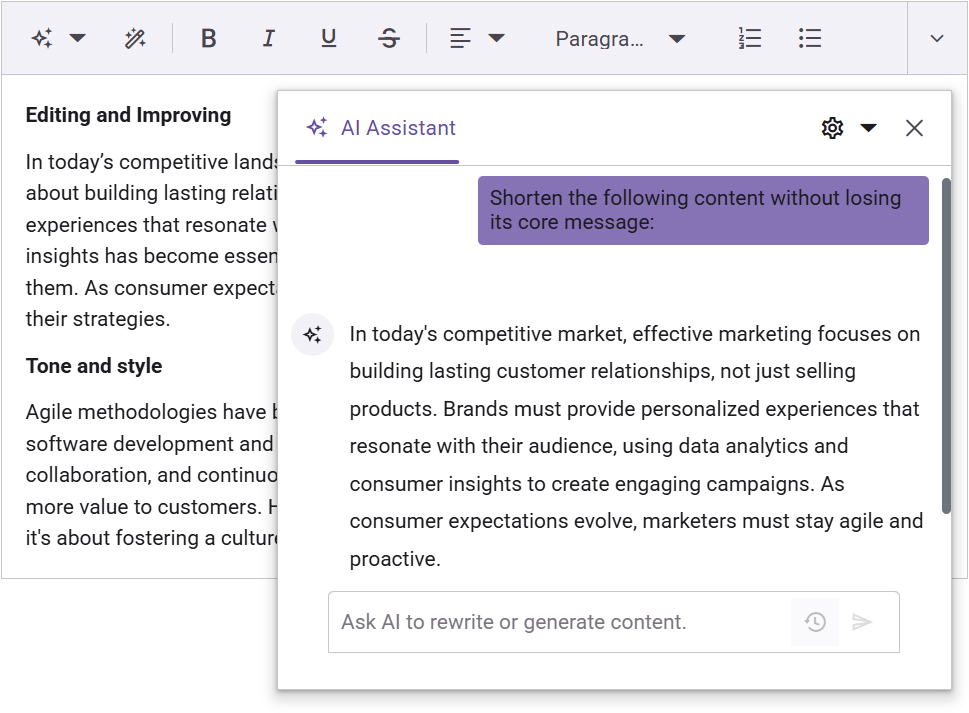Select the AI quick-improve pen icon
The height and width of the screenshot is (713, 969).
(x=135, y=37)
